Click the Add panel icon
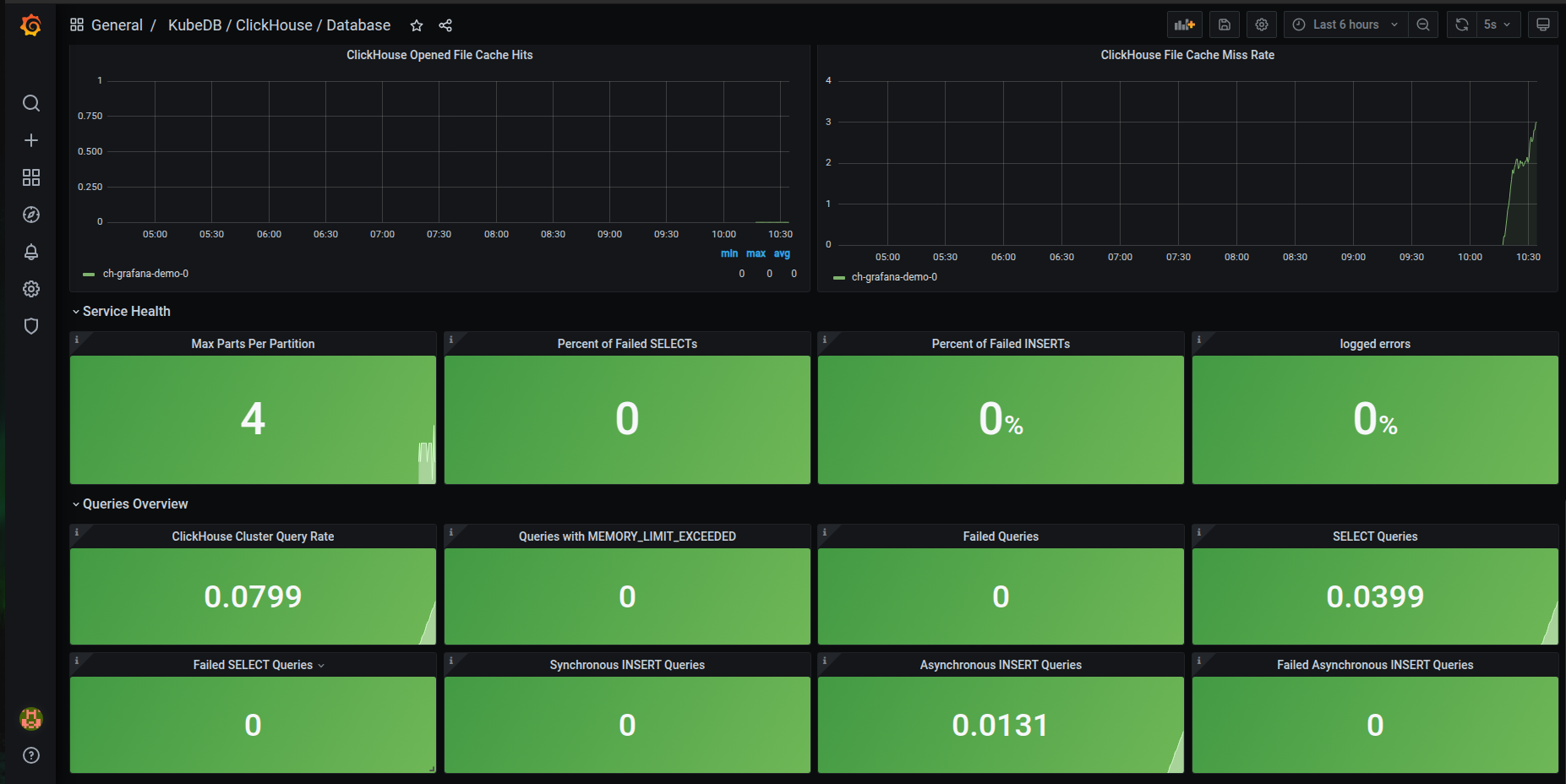This screenshot has width=1566, height=784. click(1185, 24)
